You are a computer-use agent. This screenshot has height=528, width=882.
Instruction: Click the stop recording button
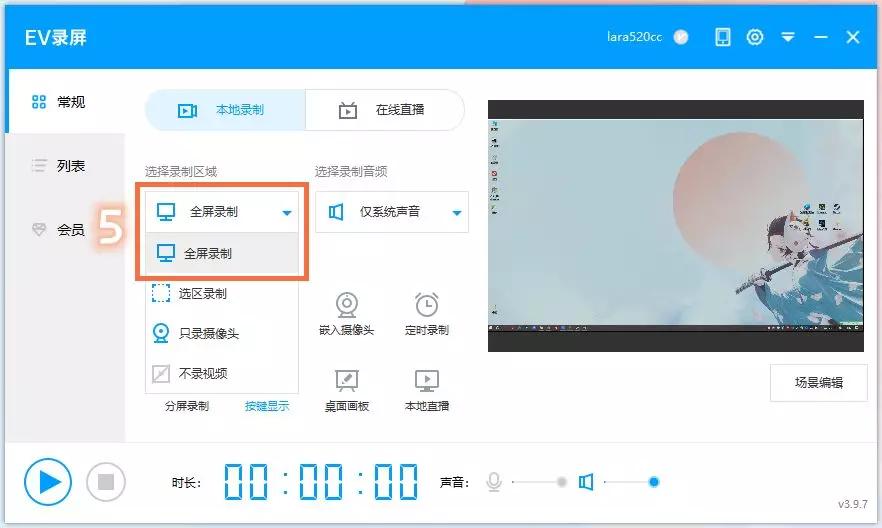click(106, 482)
